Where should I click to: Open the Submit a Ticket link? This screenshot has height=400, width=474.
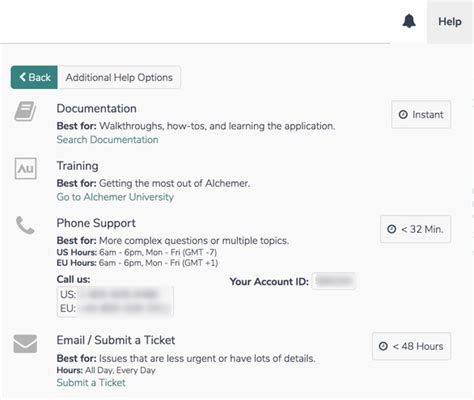[91, 383]
